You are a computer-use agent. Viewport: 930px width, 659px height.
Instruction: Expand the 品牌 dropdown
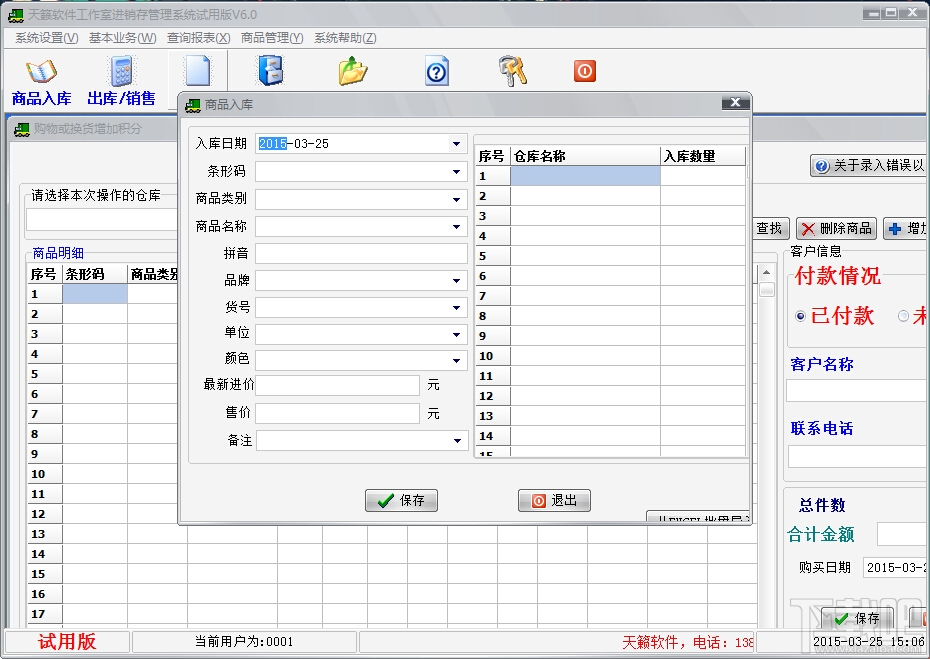pyautogui.click(x=456, y=281)
